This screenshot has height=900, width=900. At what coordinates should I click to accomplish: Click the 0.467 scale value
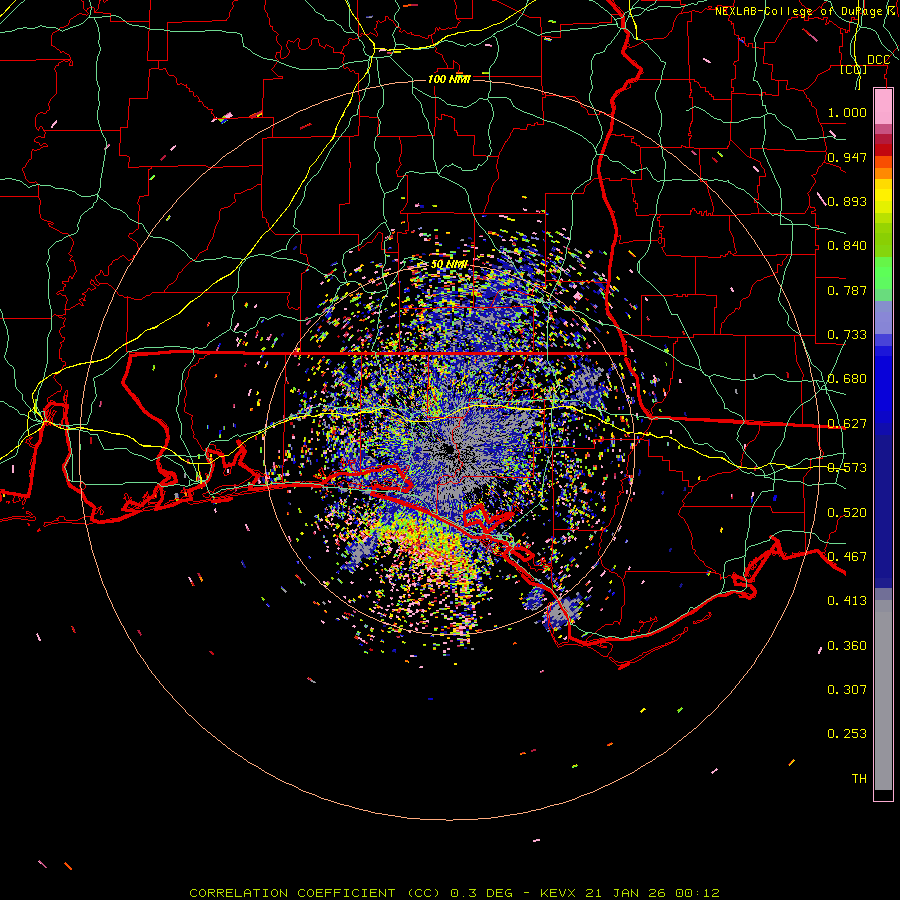click(847, 557)
